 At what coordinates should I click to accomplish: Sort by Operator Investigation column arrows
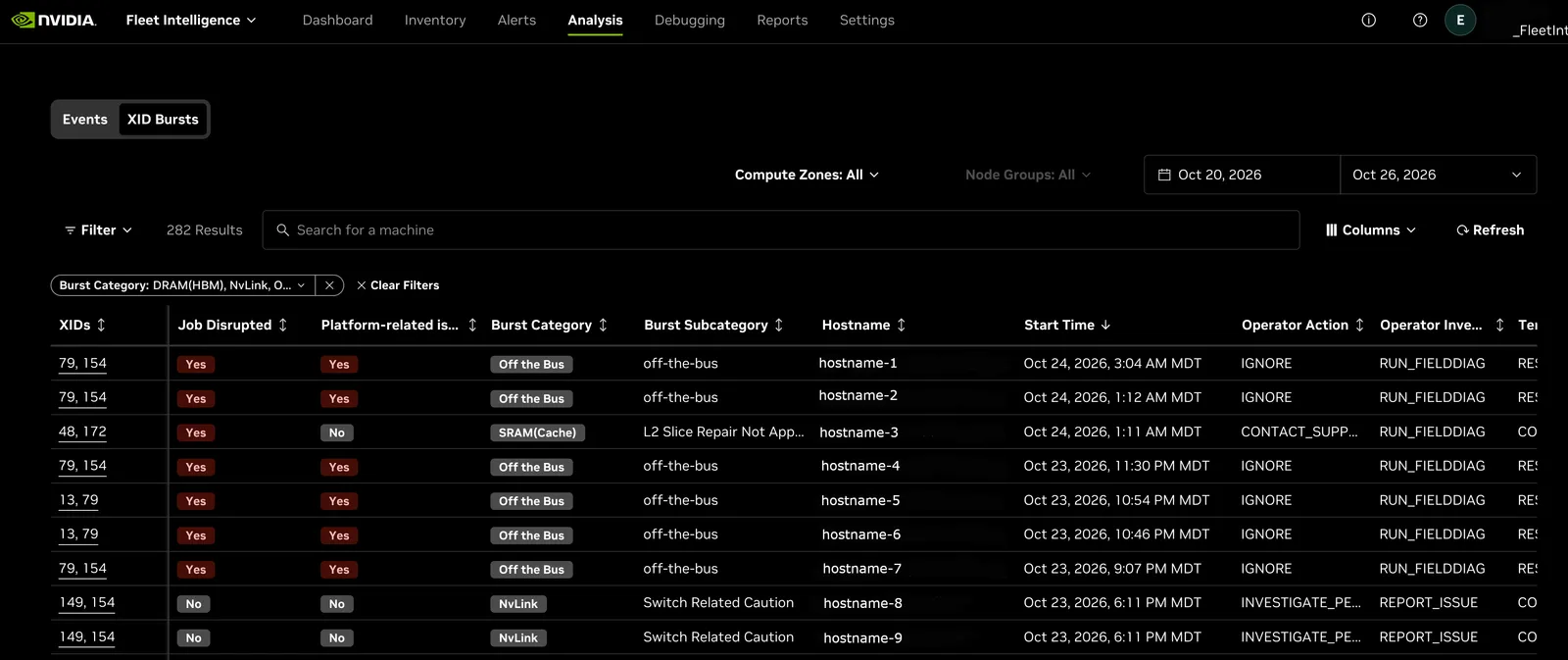click(1499, 325)
